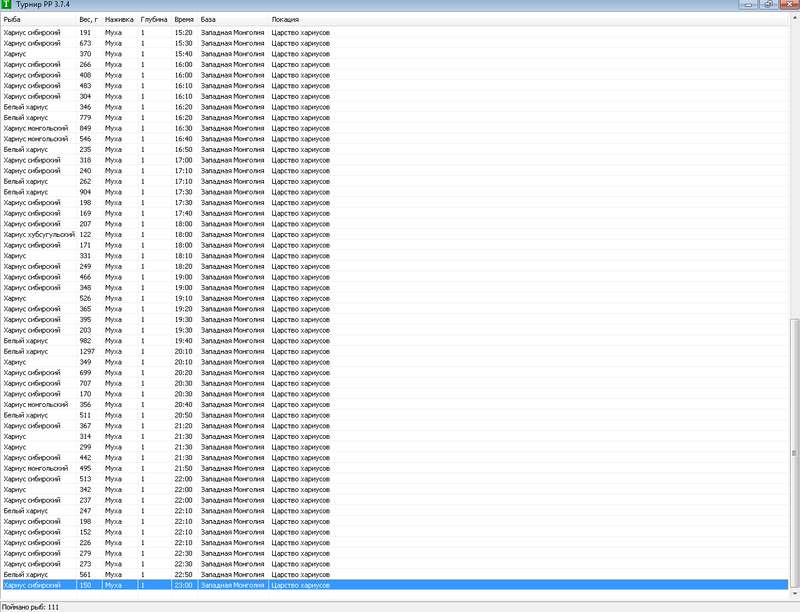Sort by the Наживка column header
The height and width of the screenshot is (612, 800).
(119, 19)
